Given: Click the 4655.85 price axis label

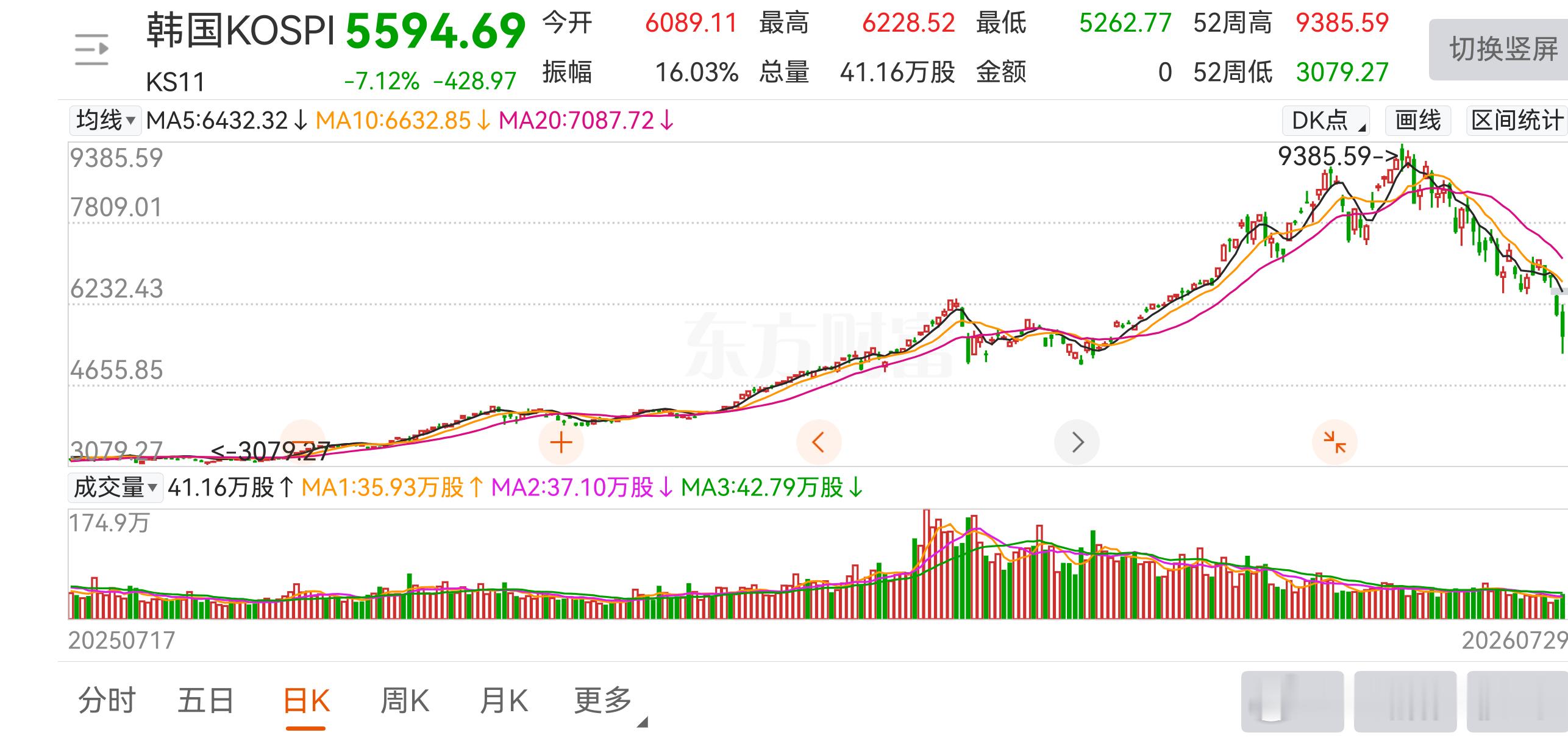Looking at the screenshot, I should pos(116,371).
